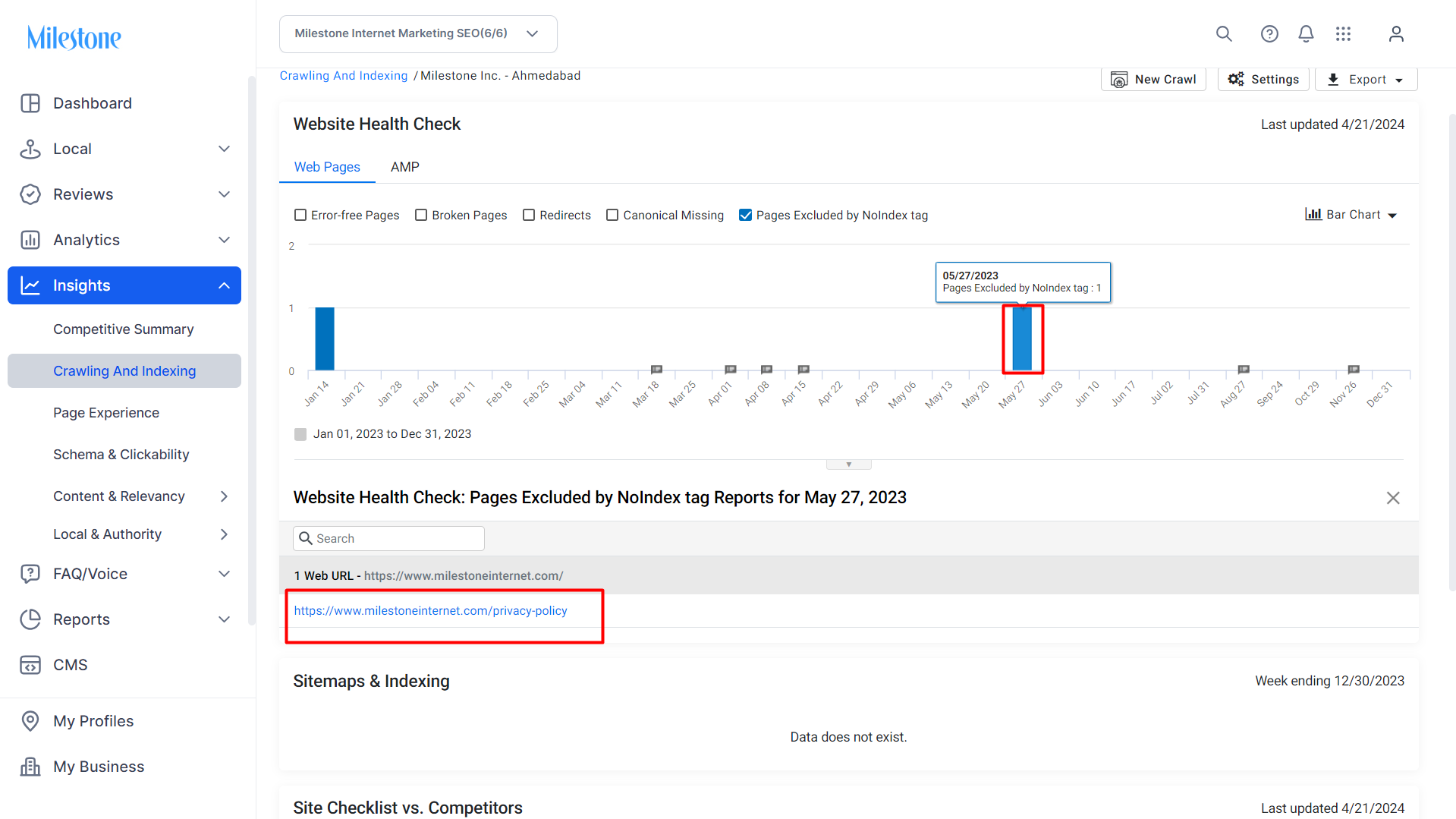The height and width of the screenshot is (819, 1456).
Task: Start a New Crawl
Action: click(1153, 80)
